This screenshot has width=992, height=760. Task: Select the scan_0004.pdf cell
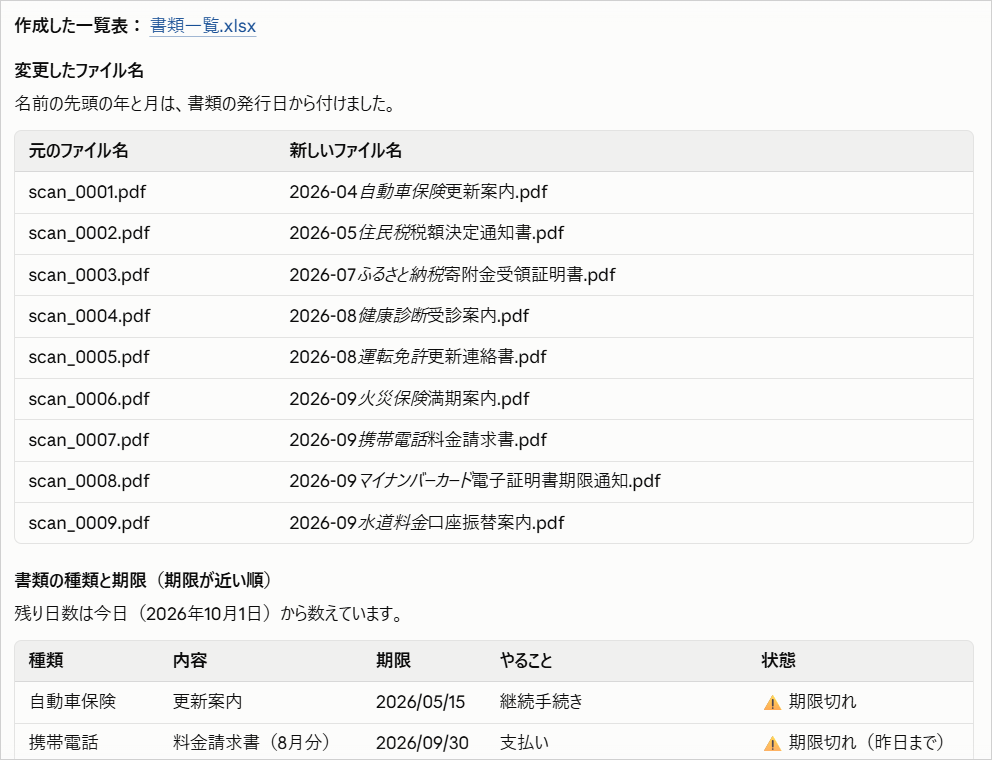pyautogui.click(x=89, y=316)
